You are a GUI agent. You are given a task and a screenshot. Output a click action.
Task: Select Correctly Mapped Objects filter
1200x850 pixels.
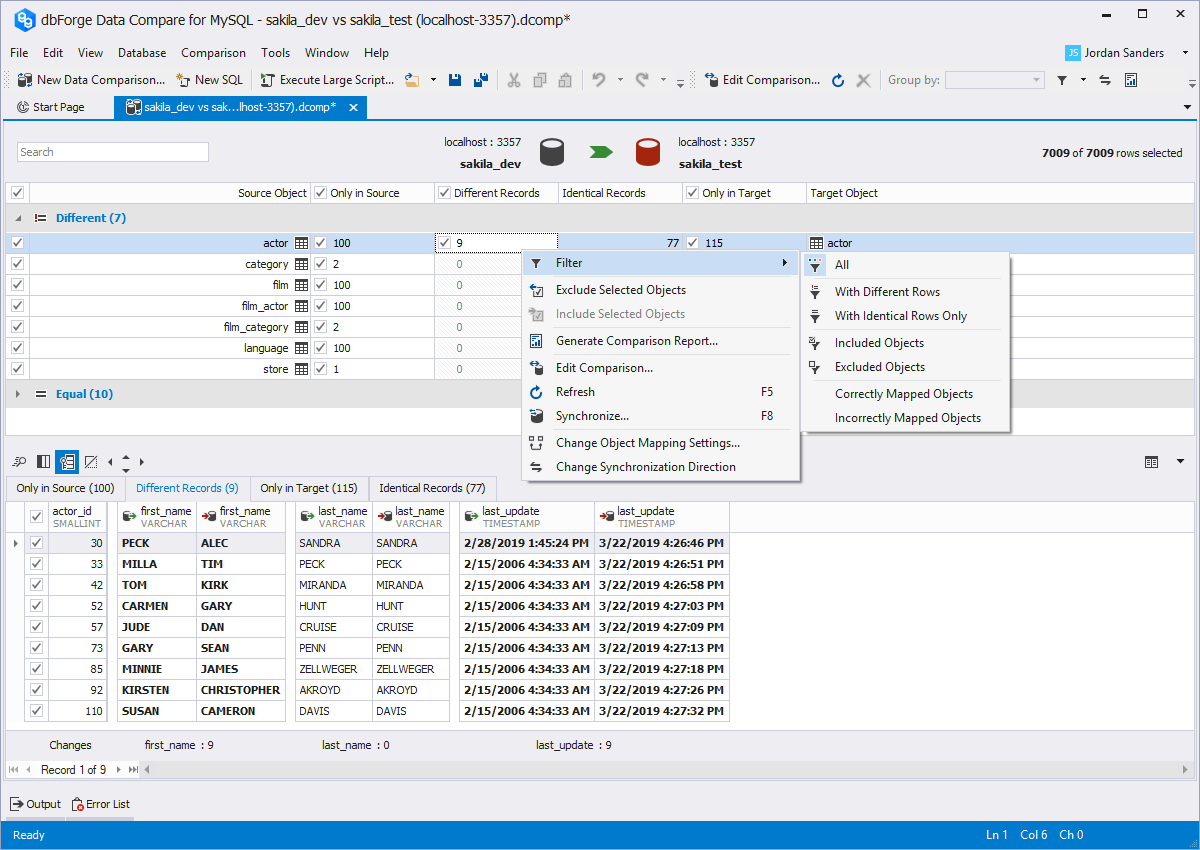coord(906,394)
